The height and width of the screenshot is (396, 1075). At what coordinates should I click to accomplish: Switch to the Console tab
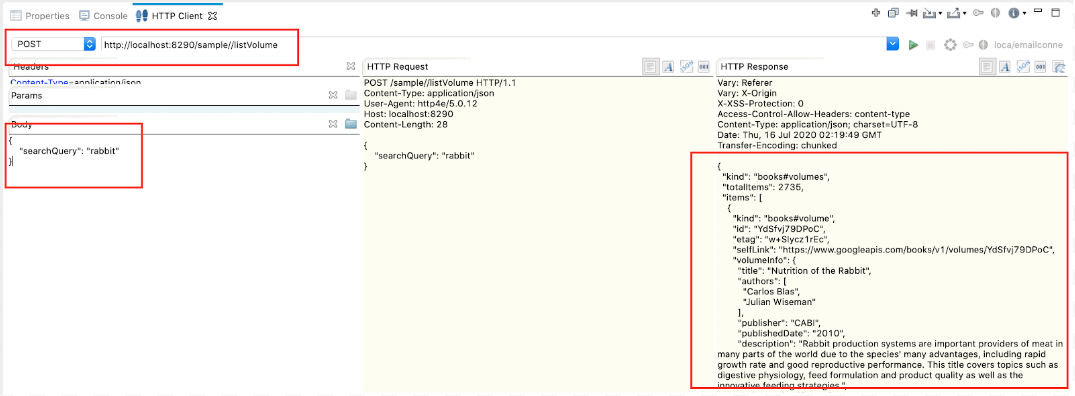(x=104, y=15)
